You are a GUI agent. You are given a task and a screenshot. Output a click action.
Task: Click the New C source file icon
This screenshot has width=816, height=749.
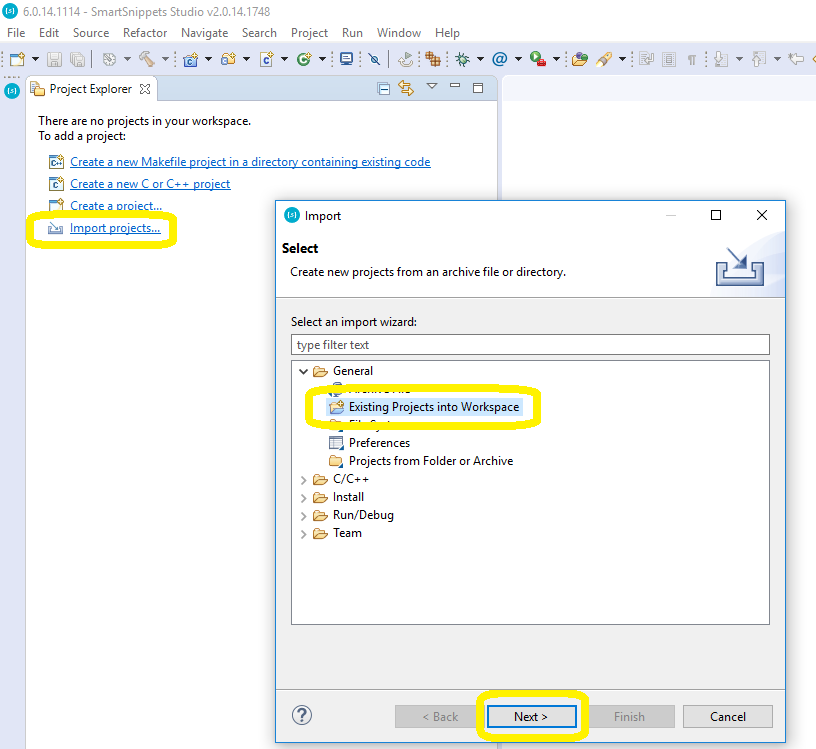coord(267,59)
